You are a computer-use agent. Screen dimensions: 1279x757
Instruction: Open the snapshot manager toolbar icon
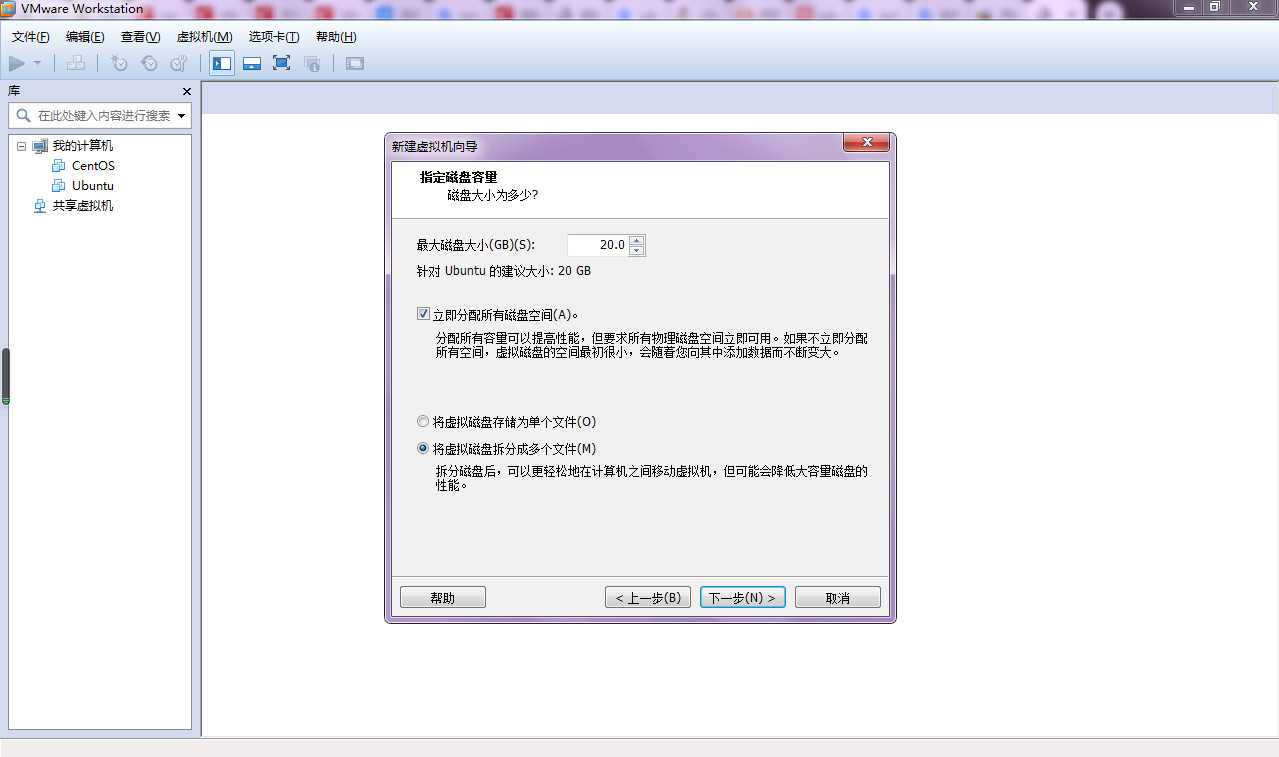(179, 63)
